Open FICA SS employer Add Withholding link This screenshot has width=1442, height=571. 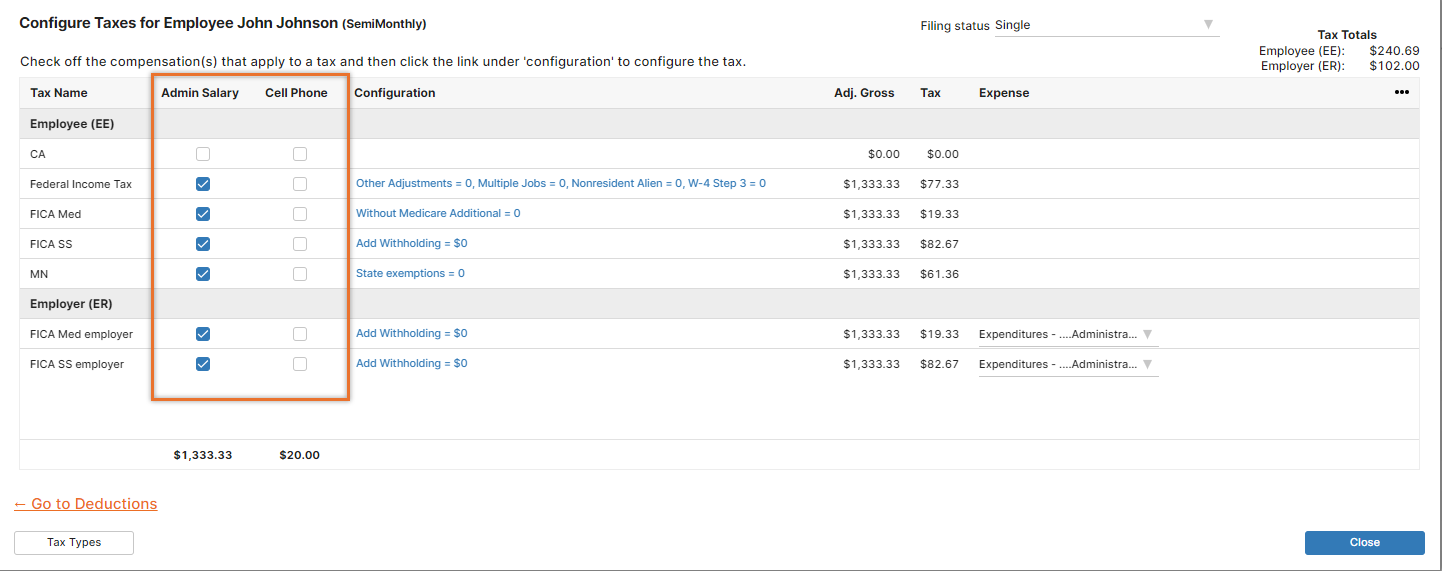click(411, 364)
